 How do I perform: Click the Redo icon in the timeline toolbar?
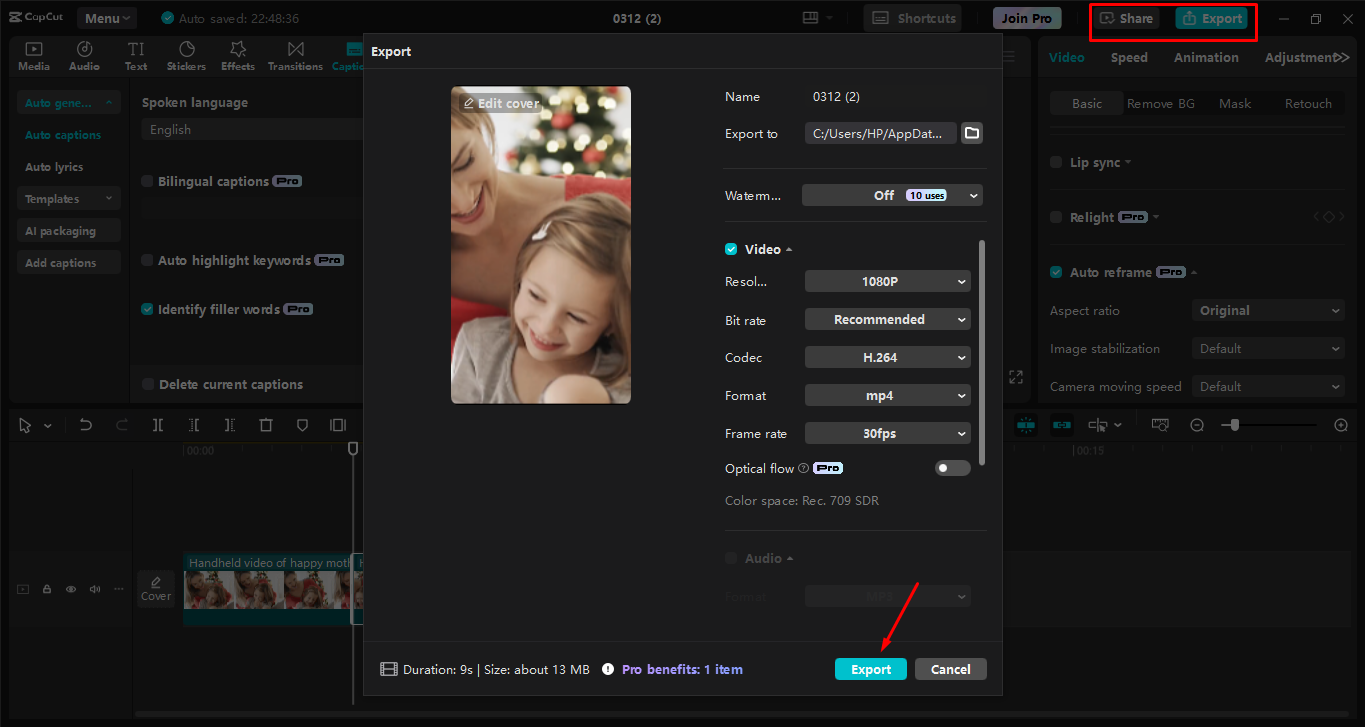coord(121,425)
